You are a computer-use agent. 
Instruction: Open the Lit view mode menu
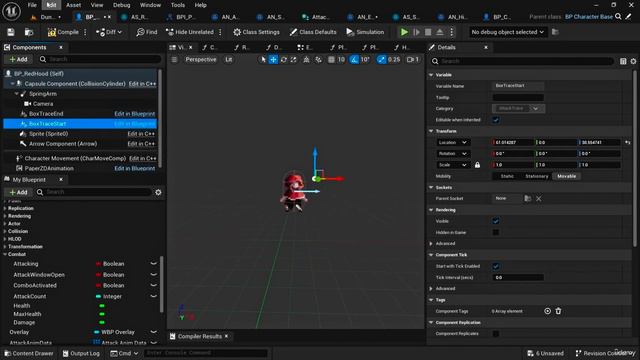[229, 60]
